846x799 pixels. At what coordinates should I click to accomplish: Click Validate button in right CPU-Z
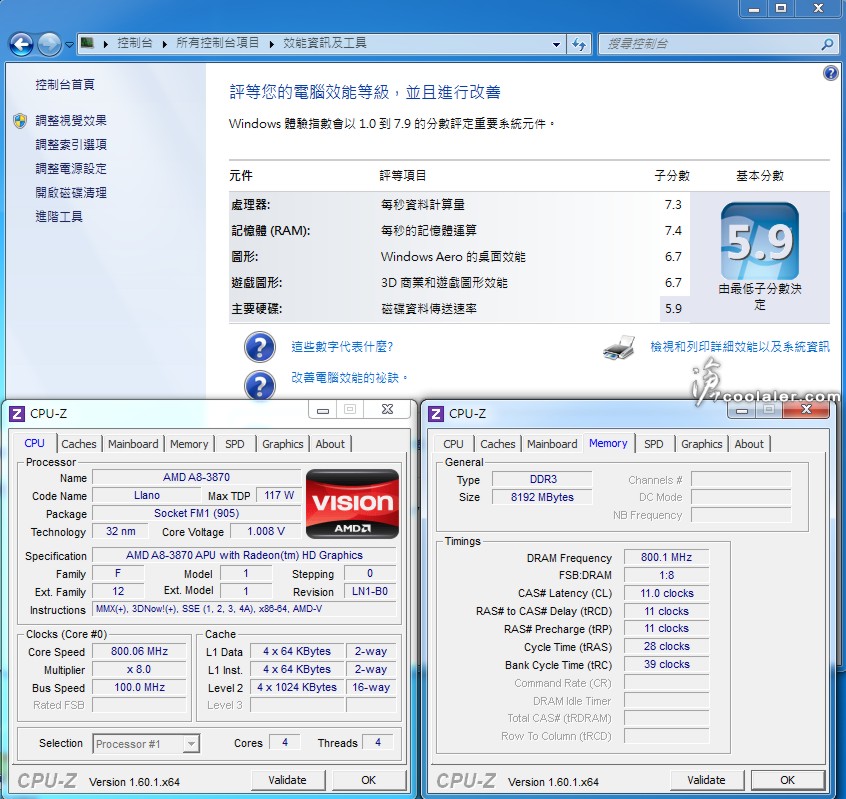[x=706, y=780]
